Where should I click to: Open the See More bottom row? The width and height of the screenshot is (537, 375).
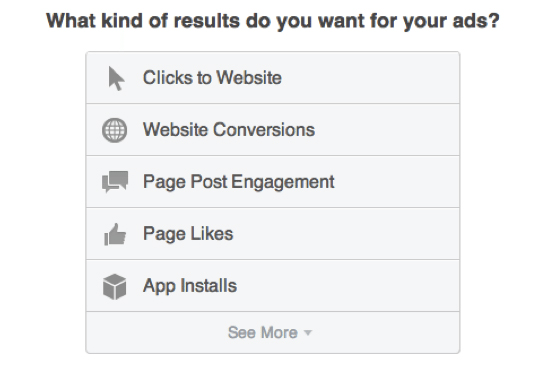pyautogui.click(x=273, y=333)
